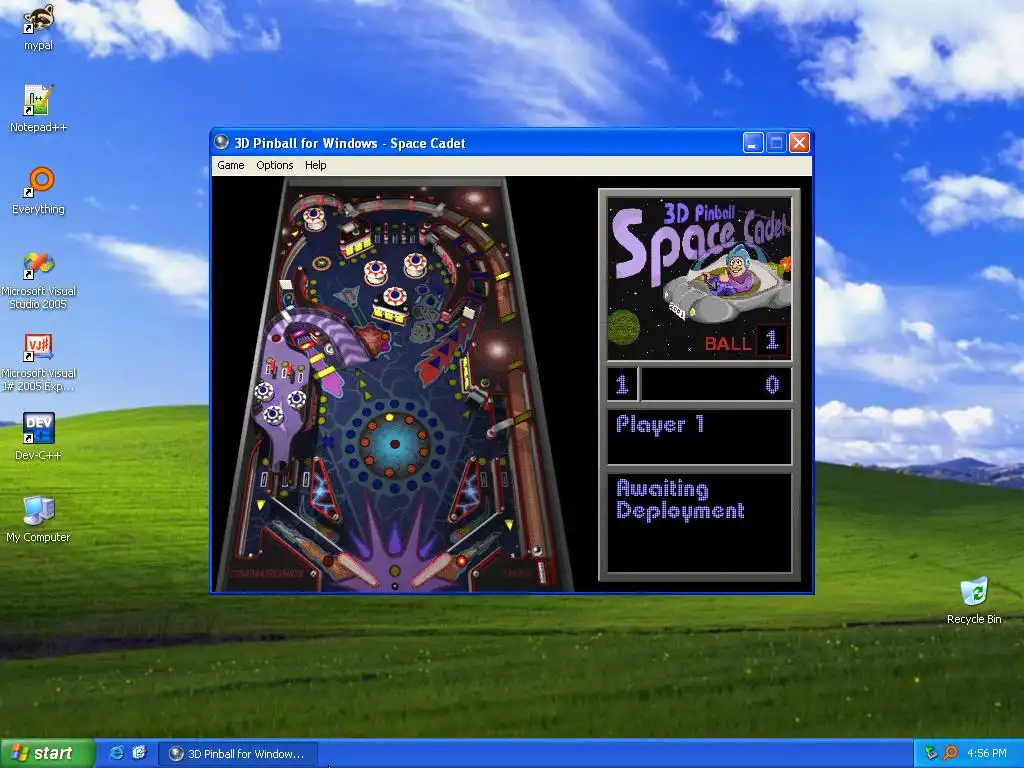Click the mypal desktop shortcut
Image resolution: width=1024 pixels, height=768 pixels.
[x=38, y=26]
